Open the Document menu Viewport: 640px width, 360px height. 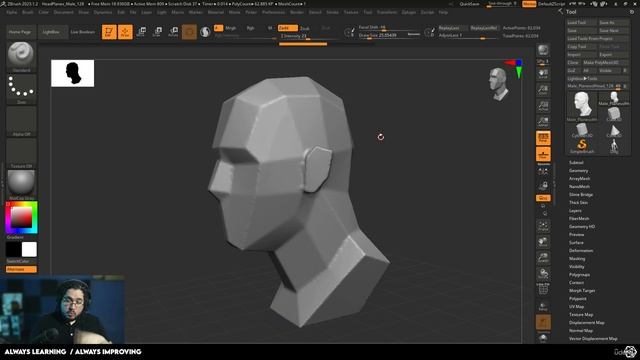64,12
